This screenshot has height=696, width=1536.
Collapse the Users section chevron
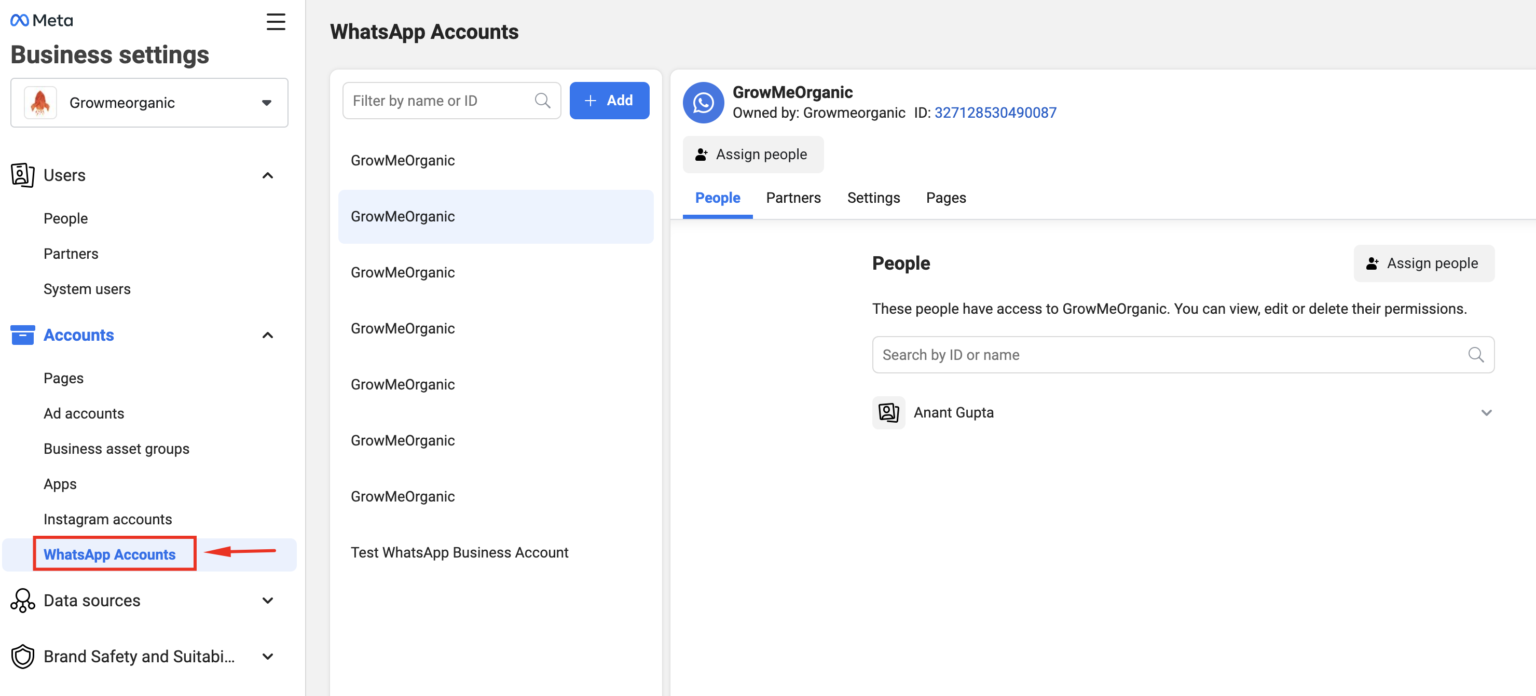coord(267,176)
